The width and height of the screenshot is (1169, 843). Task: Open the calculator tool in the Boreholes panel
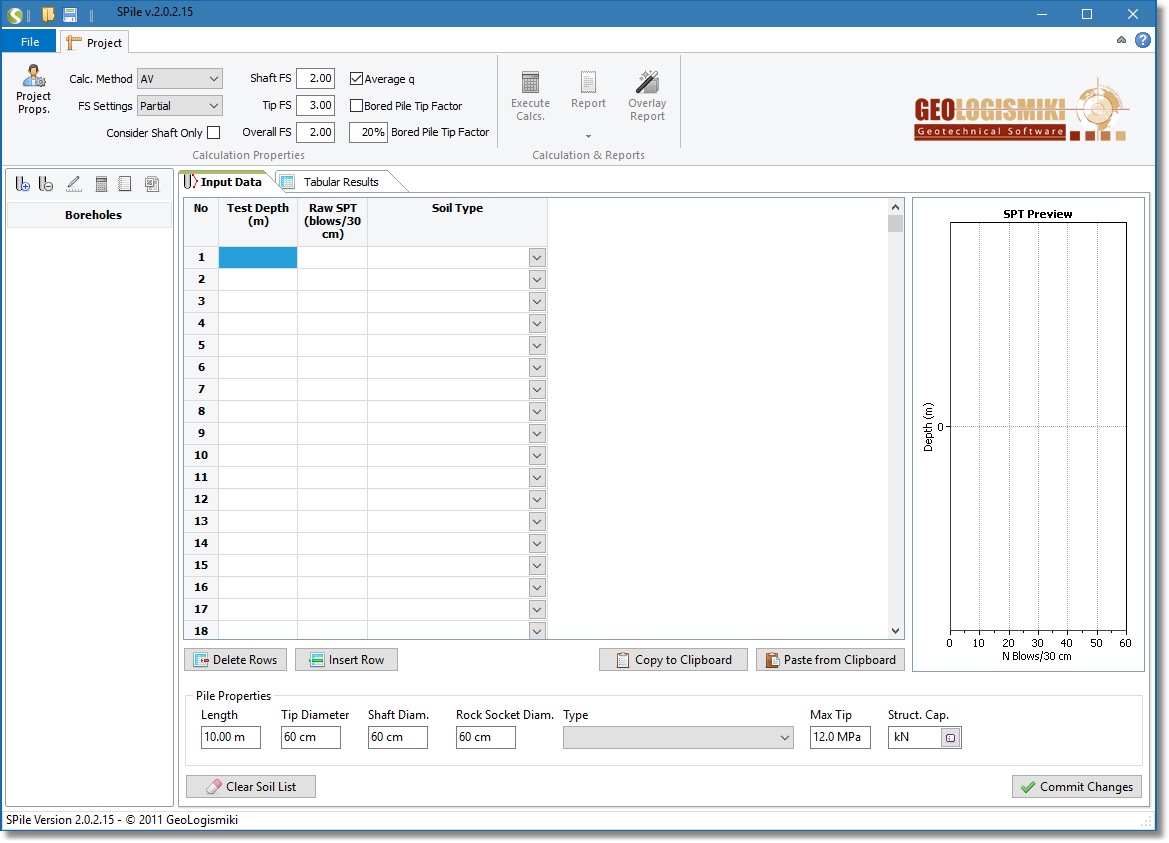click(x=101, y=184)
